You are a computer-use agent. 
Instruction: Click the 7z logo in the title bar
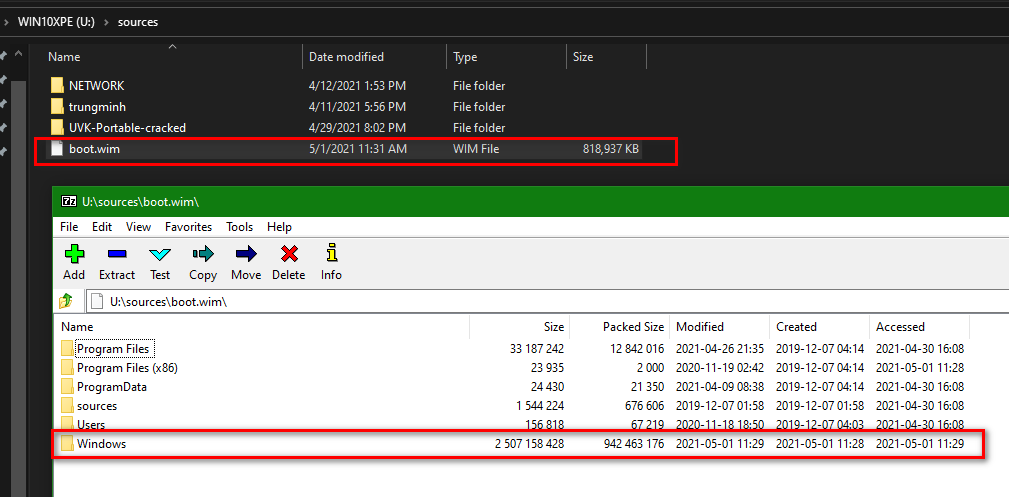tap(68, 202)
